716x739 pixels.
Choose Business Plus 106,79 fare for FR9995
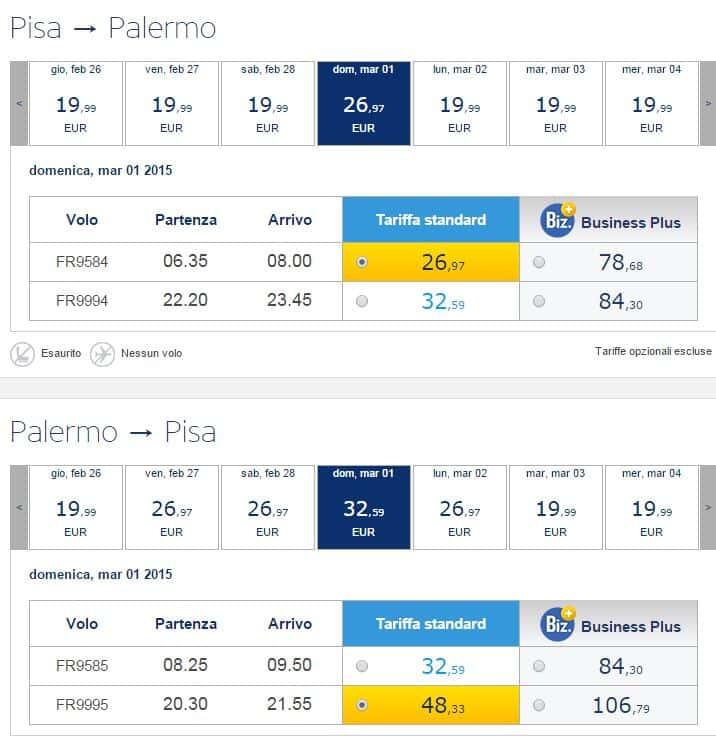click(540, 705)
